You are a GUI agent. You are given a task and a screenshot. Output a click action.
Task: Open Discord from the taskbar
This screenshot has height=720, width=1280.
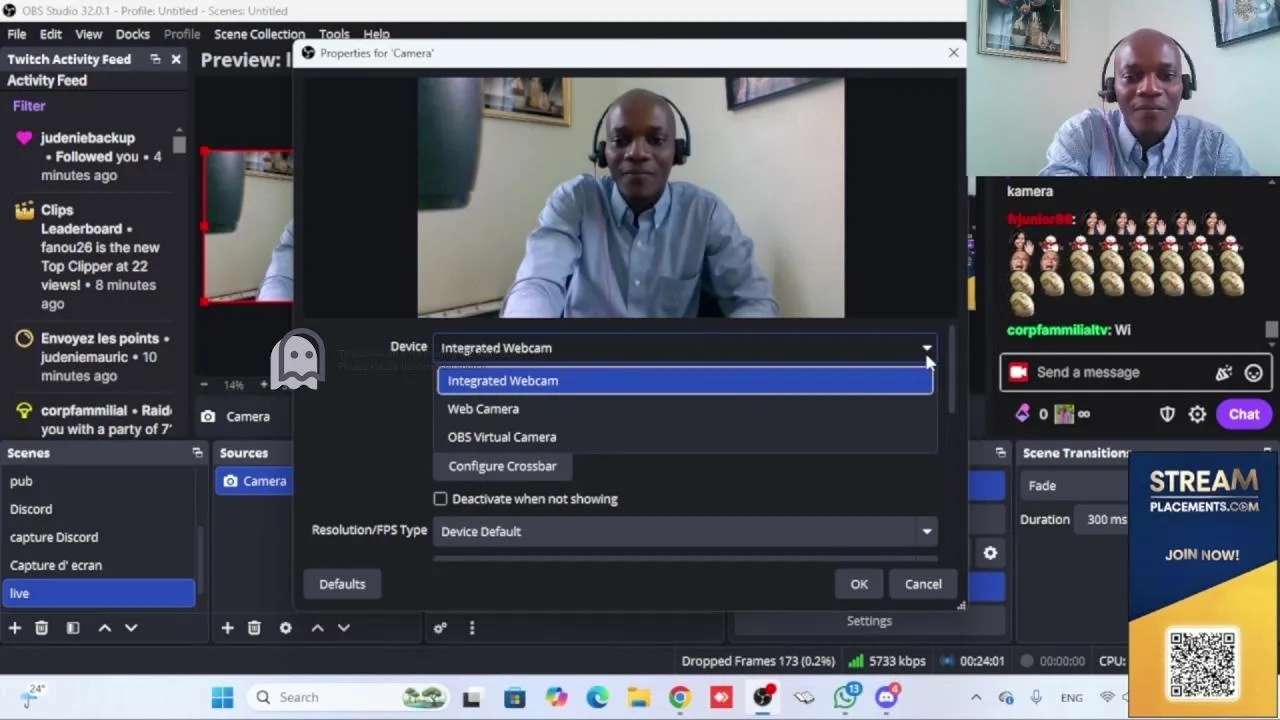[x=887, y=697]
